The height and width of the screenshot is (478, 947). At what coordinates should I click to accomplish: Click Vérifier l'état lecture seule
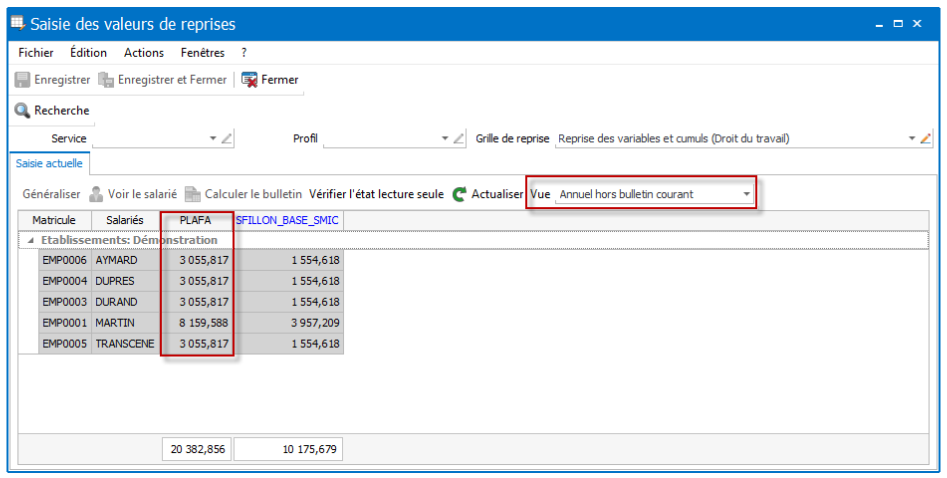click(x=376, y=194)
